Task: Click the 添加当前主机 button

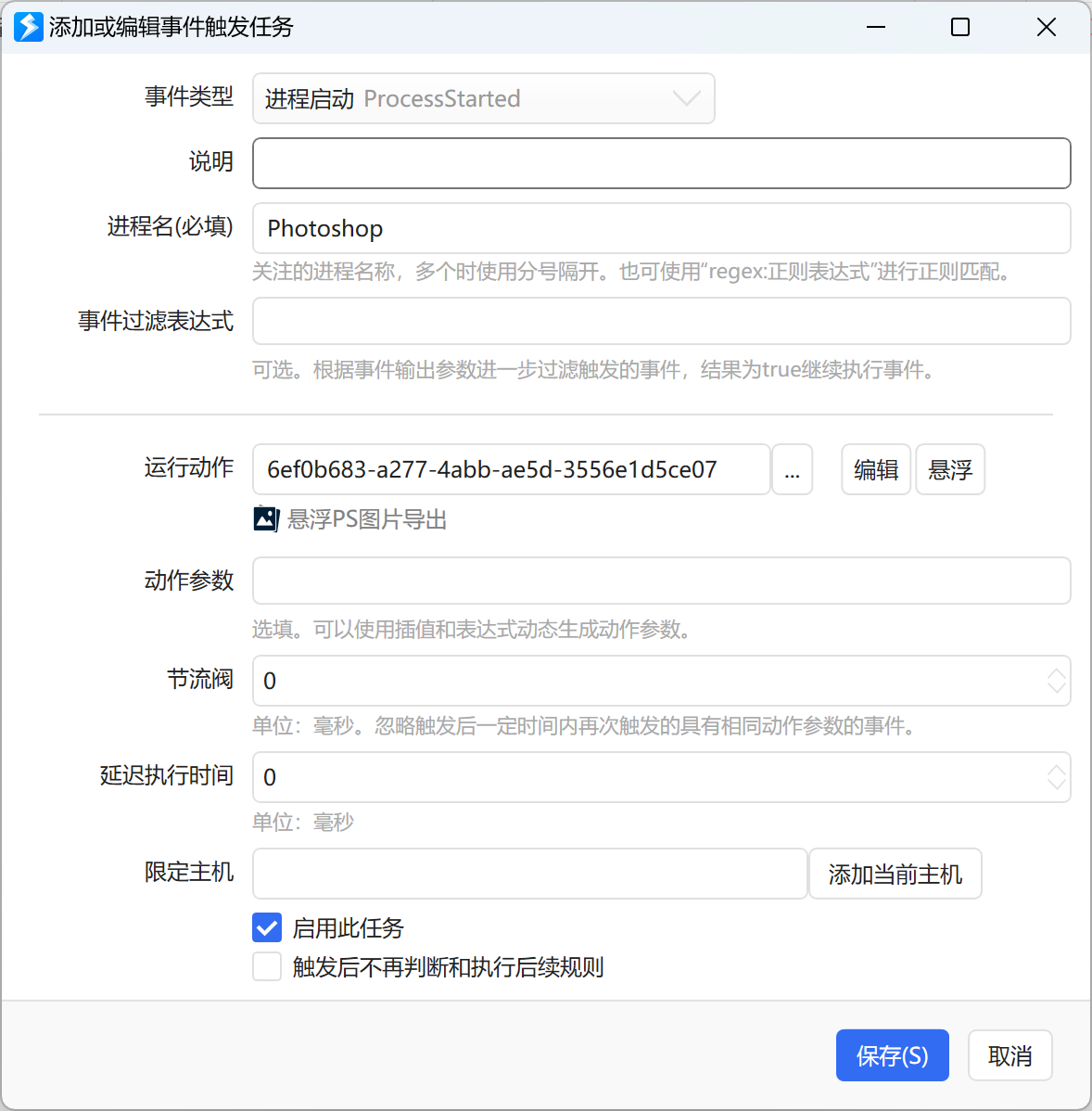Action: click(x=895, y=874)
